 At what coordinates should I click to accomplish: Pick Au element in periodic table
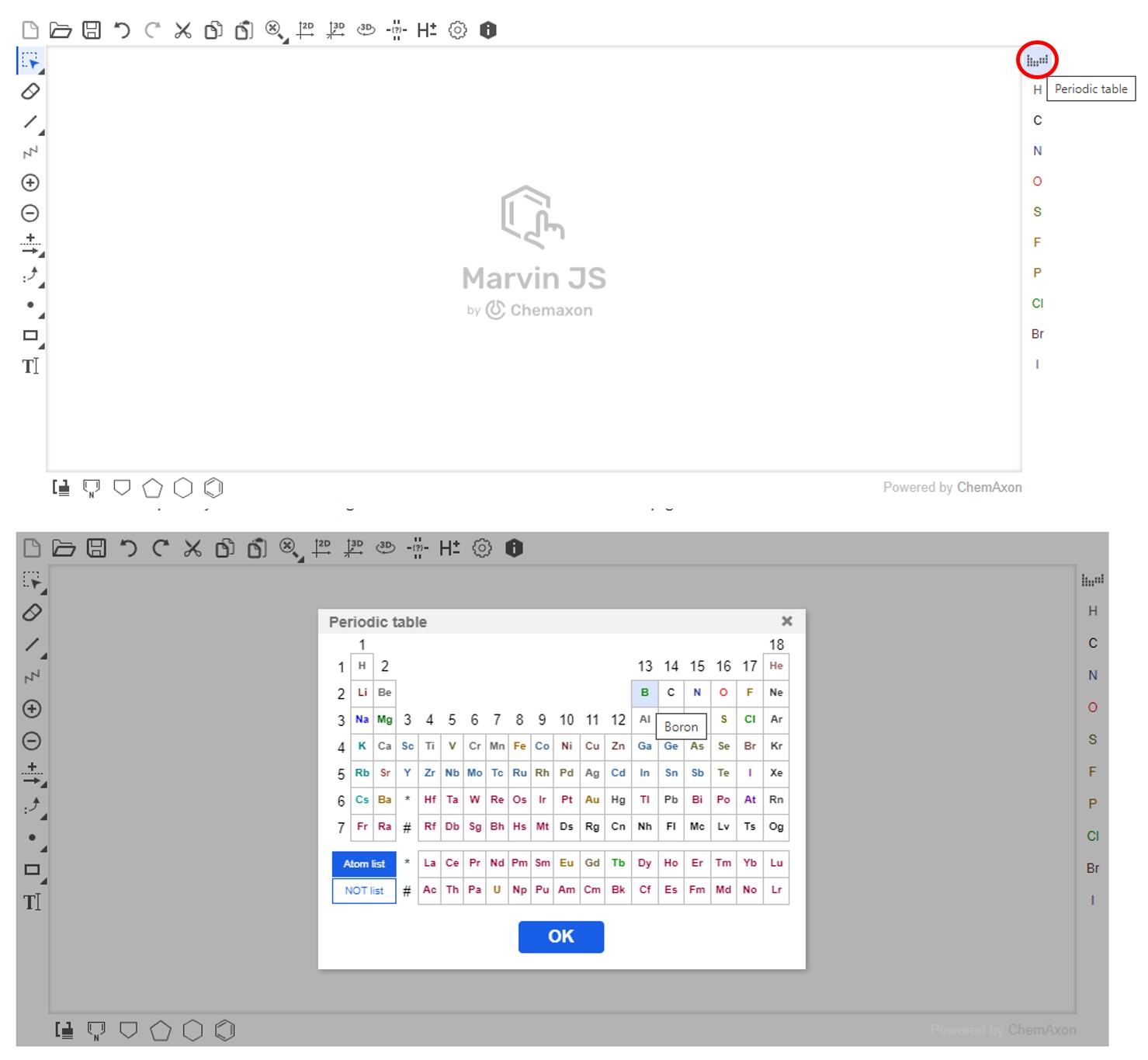(x=592, y=800)
